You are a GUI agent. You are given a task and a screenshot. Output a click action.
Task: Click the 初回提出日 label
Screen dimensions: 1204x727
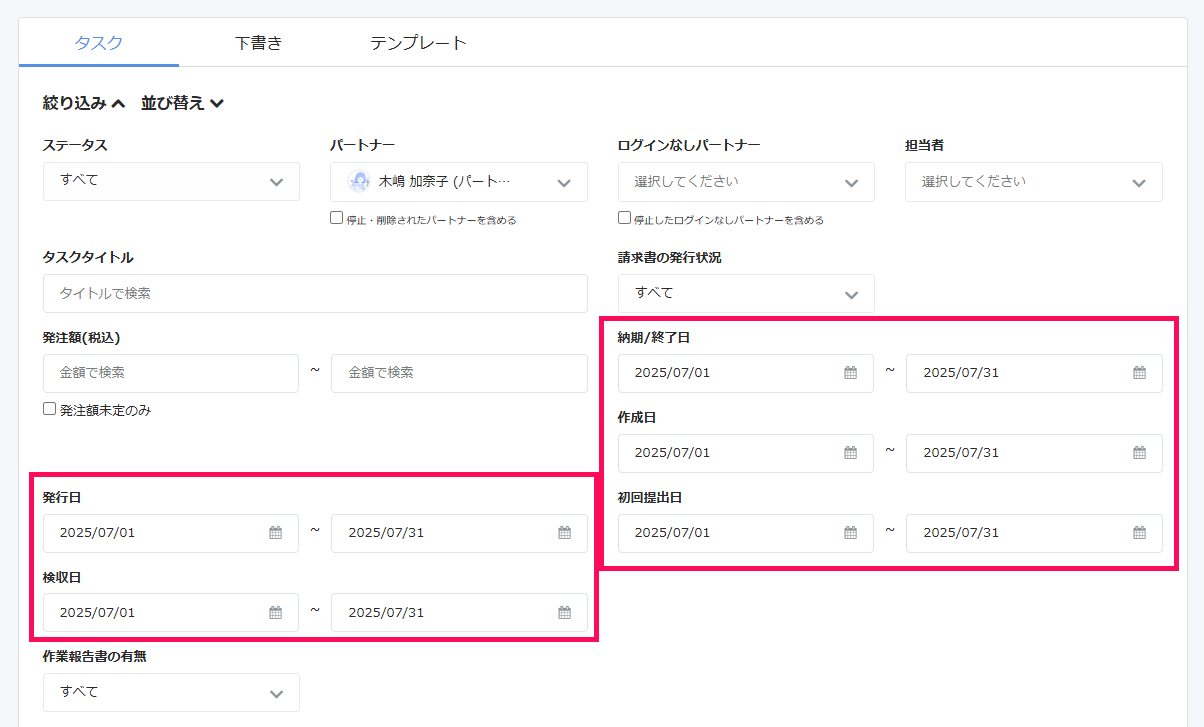[x=650, y=497]
